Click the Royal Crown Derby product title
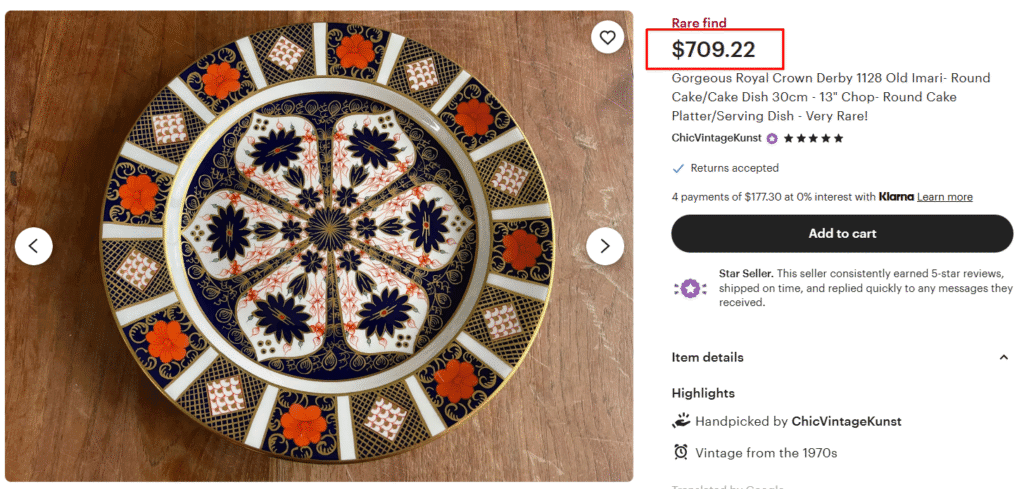 (822, 97)
